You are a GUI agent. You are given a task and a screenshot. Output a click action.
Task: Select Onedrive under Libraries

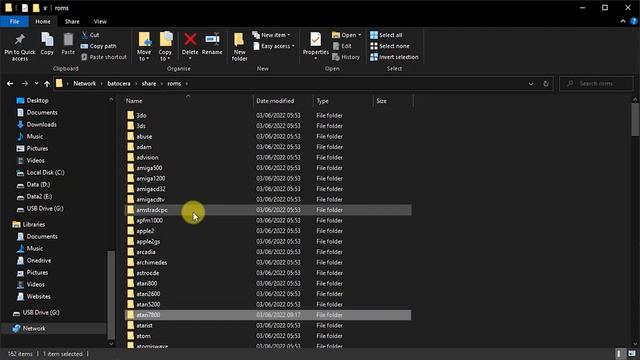pos(34,260)
